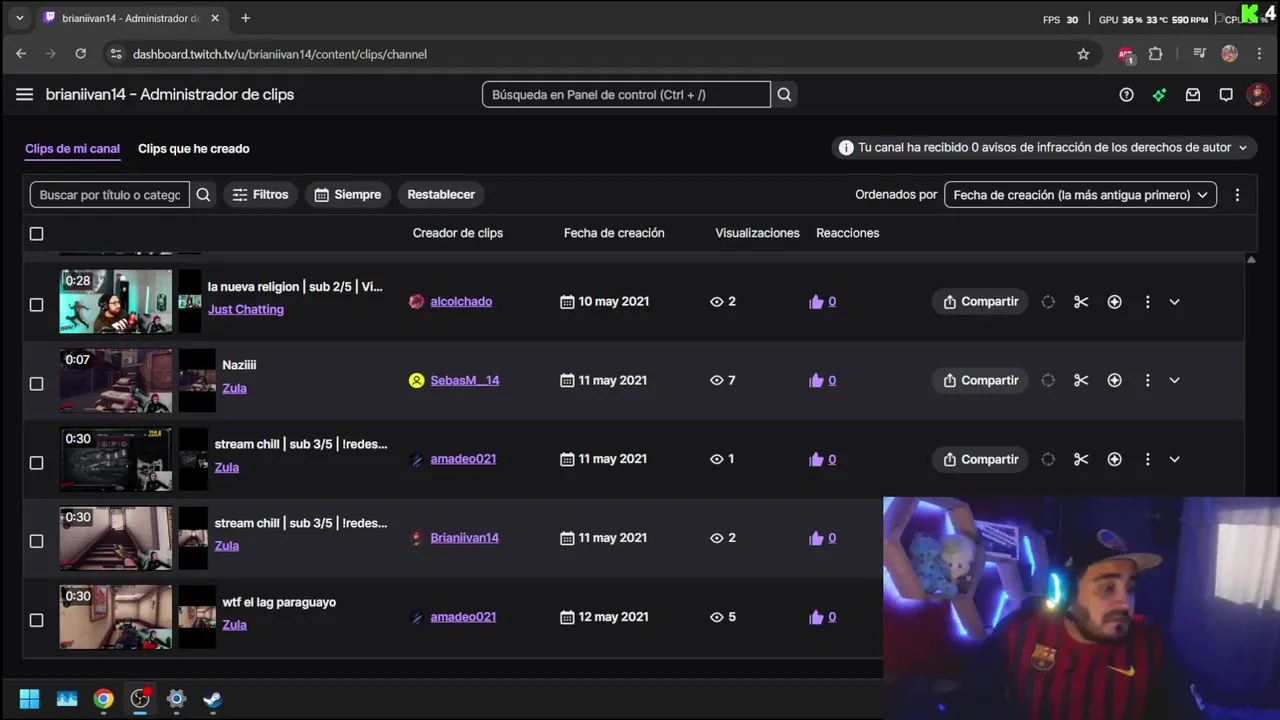Expand the la nueva religion clip row chevron
This screenshot has width=1280, height=720.
click(1174, 301)
